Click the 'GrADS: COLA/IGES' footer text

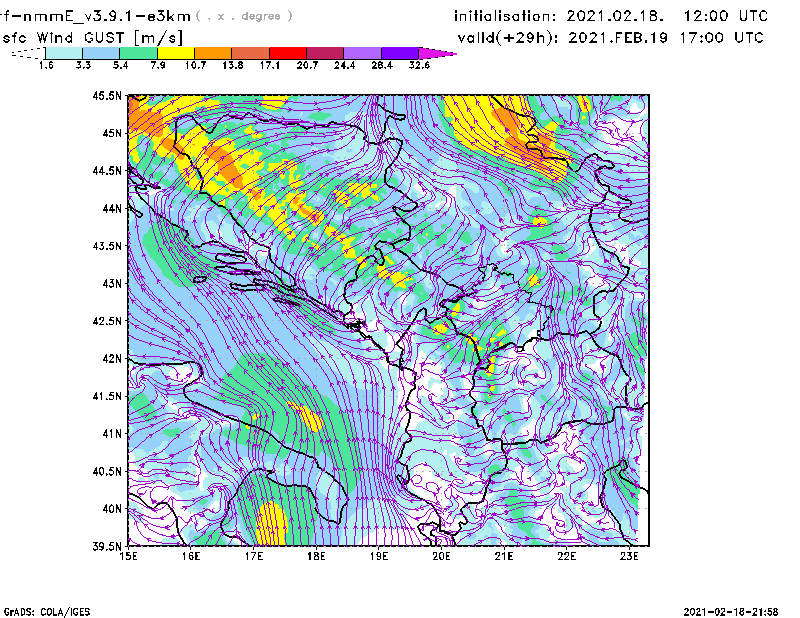(47, 612)
